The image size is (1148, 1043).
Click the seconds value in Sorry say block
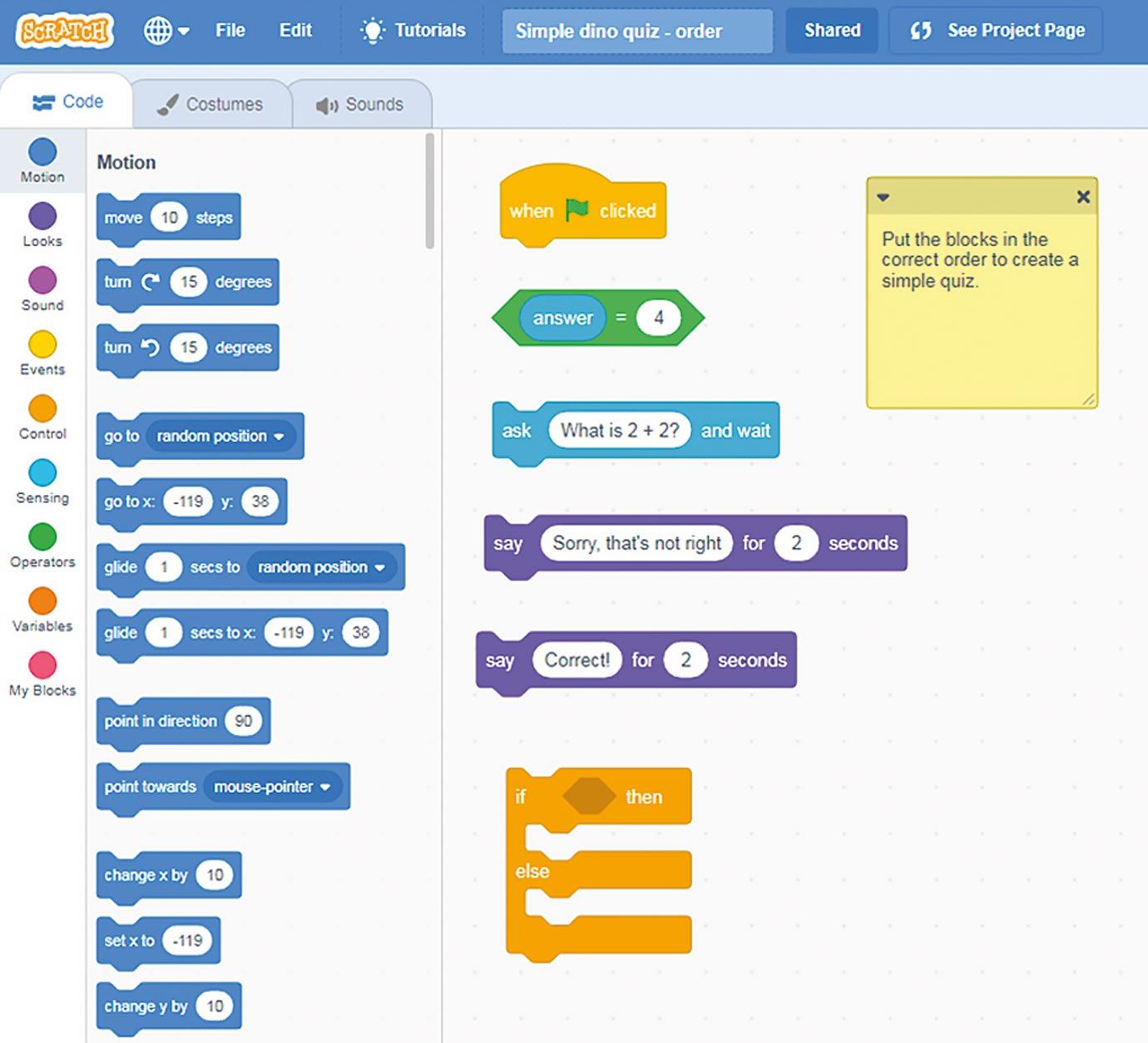pos(796,543)
